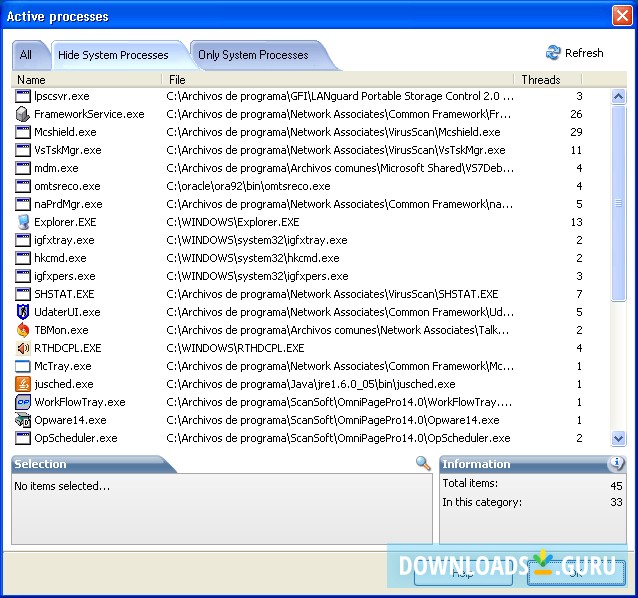
Task: Select the jusched.exe Java path
Action: 310,384
